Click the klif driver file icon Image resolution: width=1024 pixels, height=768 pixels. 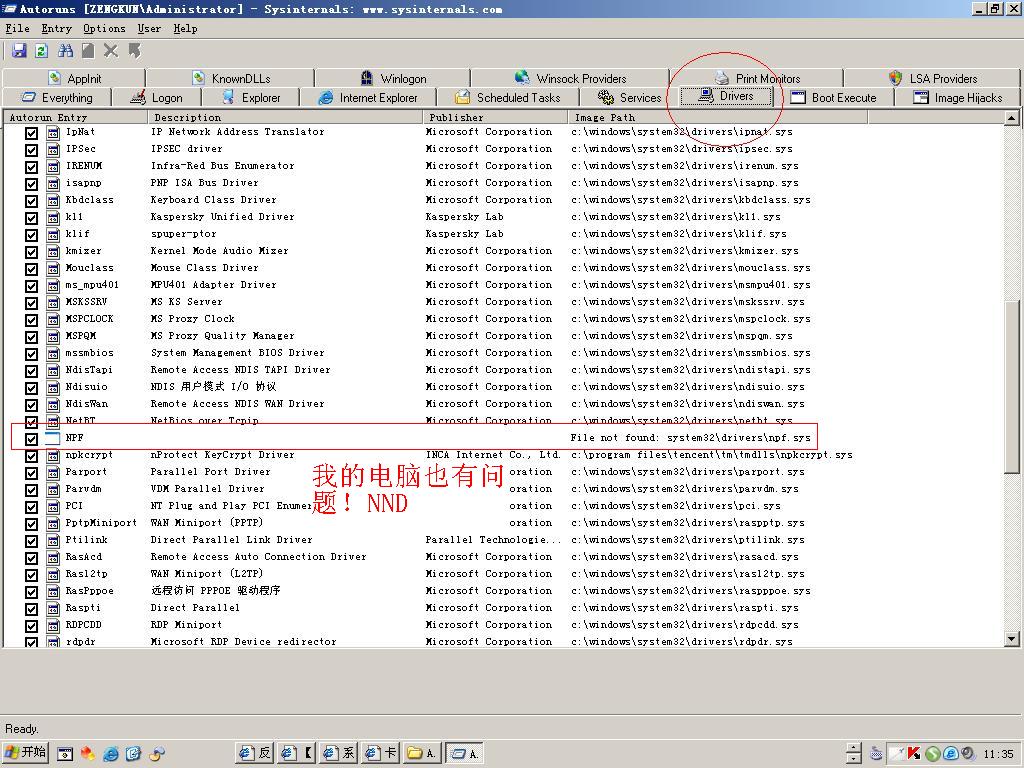53,234
